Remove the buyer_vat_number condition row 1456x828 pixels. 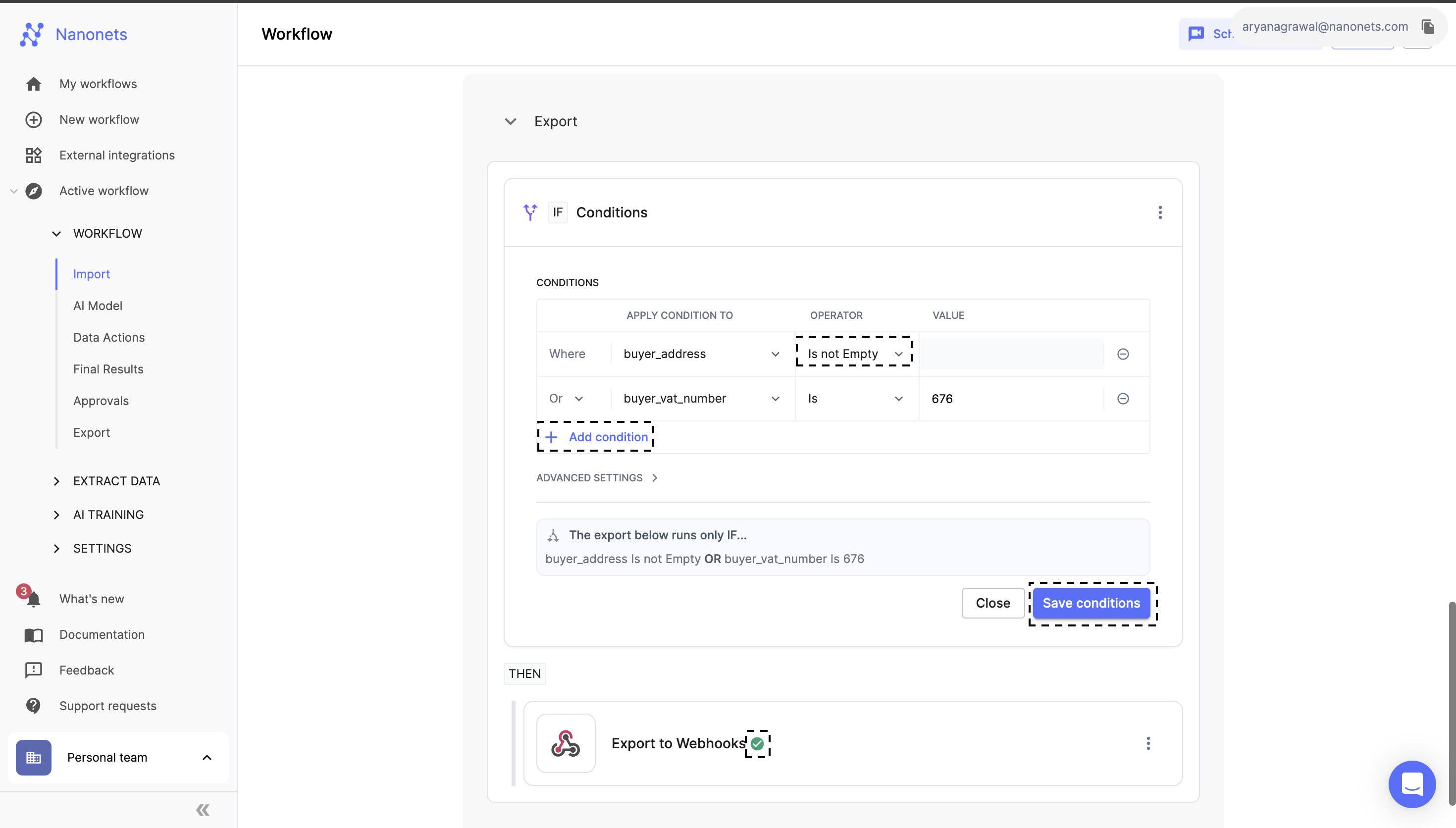coord(1123,399)
